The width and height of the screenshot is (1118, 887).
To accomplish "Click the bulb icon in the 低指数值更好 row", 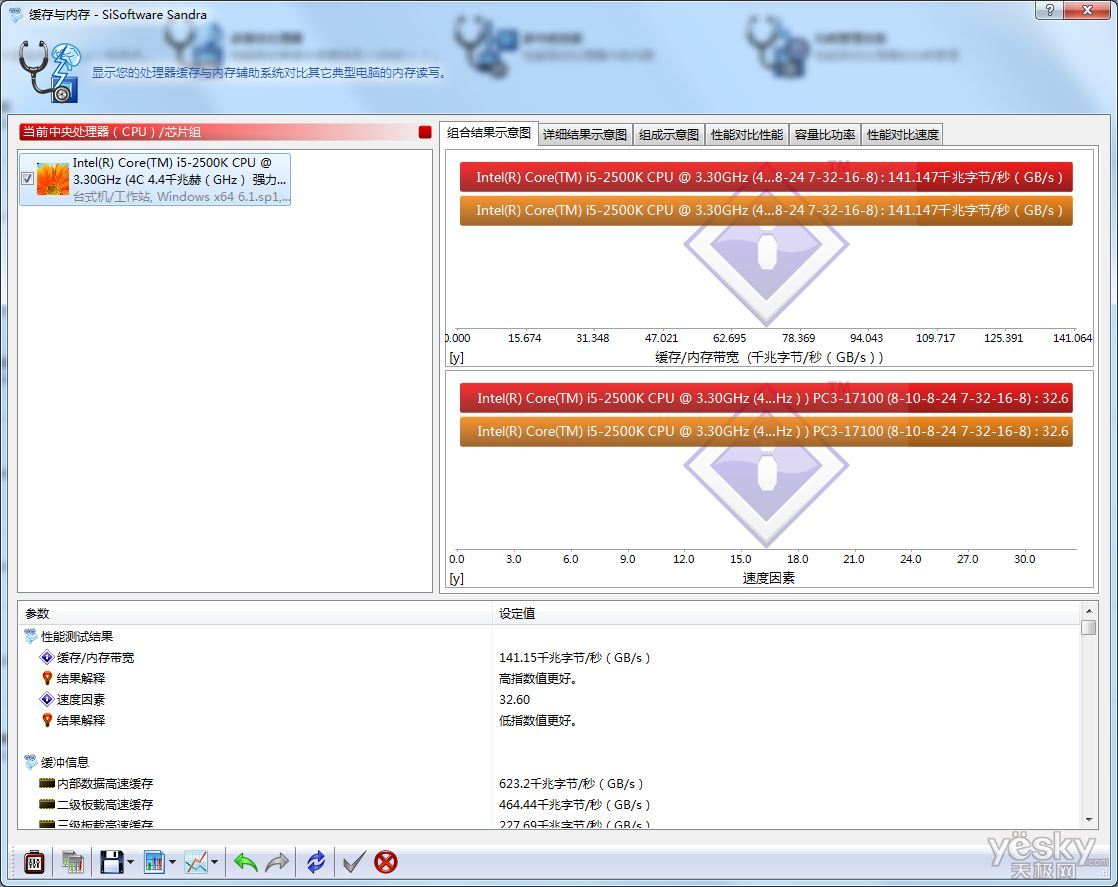I will coord(47,720).
